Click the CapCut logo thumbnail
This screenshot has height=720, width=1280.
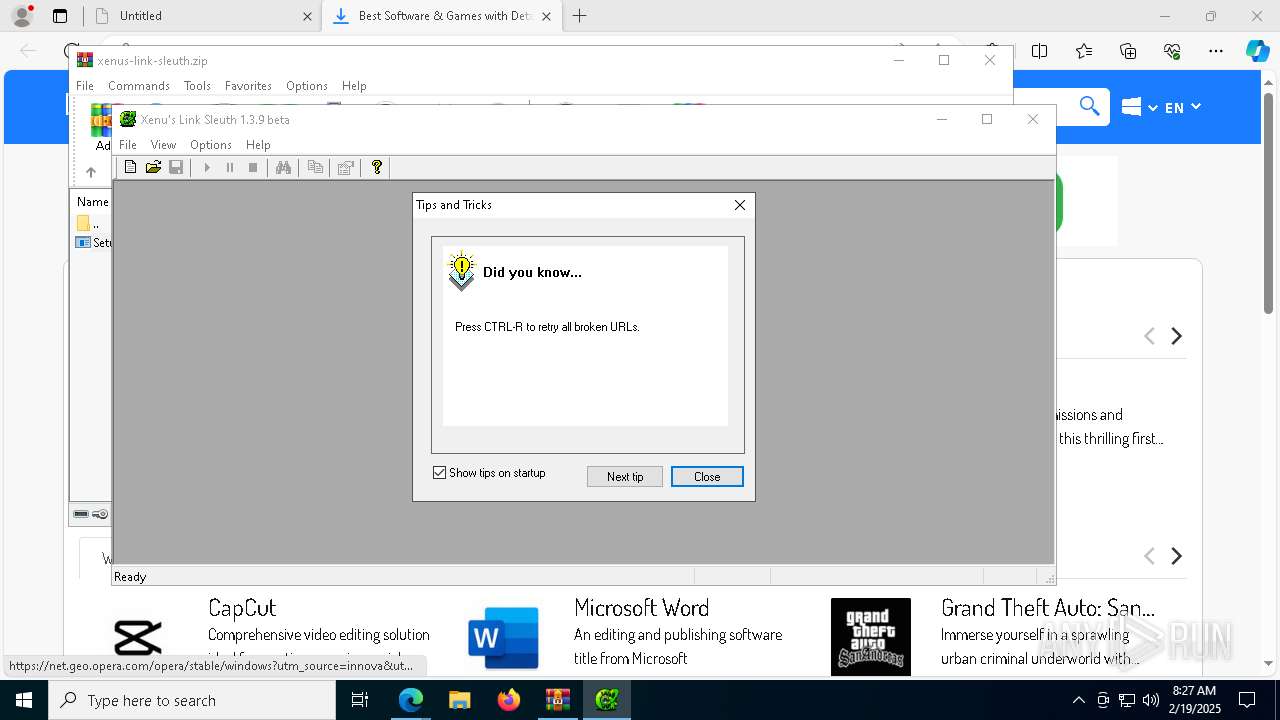138,637
